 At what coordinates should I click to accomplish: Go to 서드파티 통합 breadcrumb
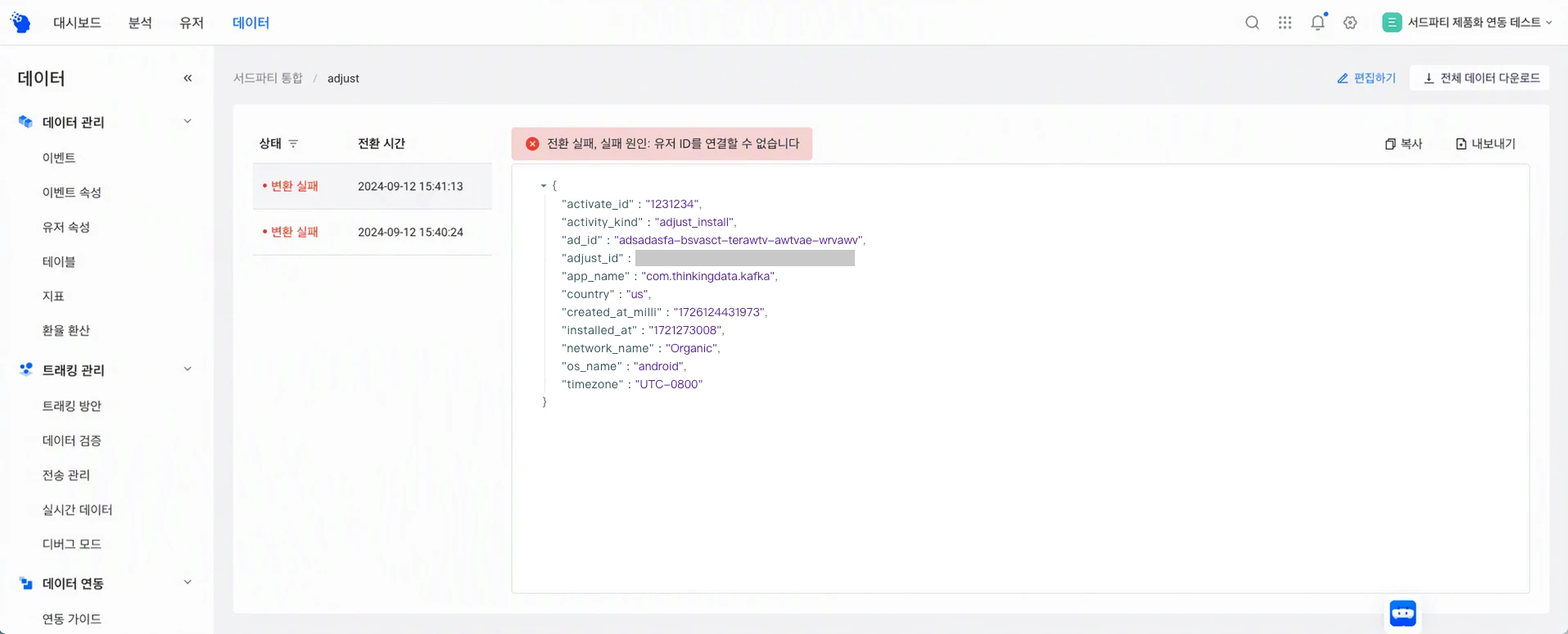pyautogui.click(x=268, y=78)
